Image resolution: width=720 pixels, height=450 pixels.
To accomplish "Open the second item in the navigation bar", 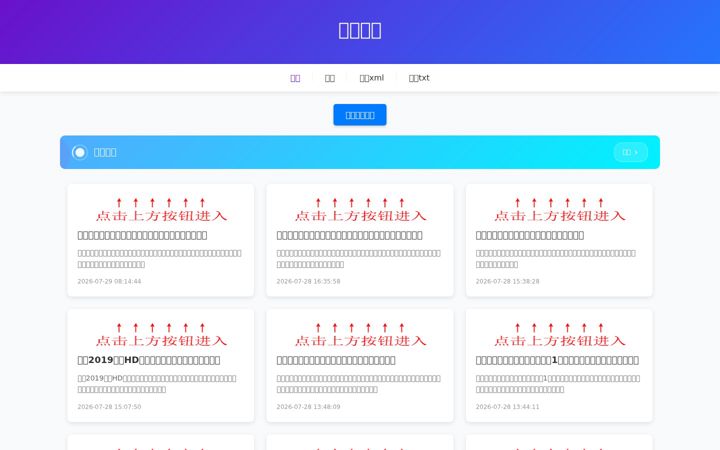I will point(330,78).
